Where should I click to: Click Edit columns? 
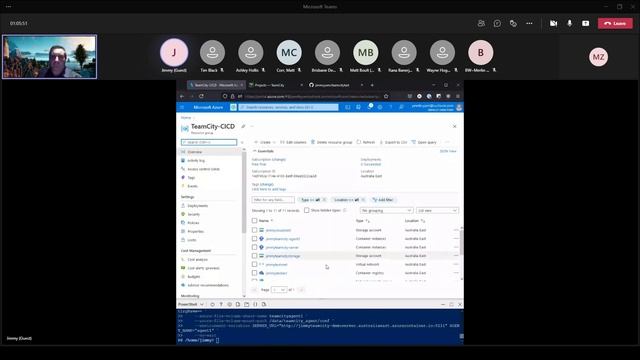[x=293, y=142]
